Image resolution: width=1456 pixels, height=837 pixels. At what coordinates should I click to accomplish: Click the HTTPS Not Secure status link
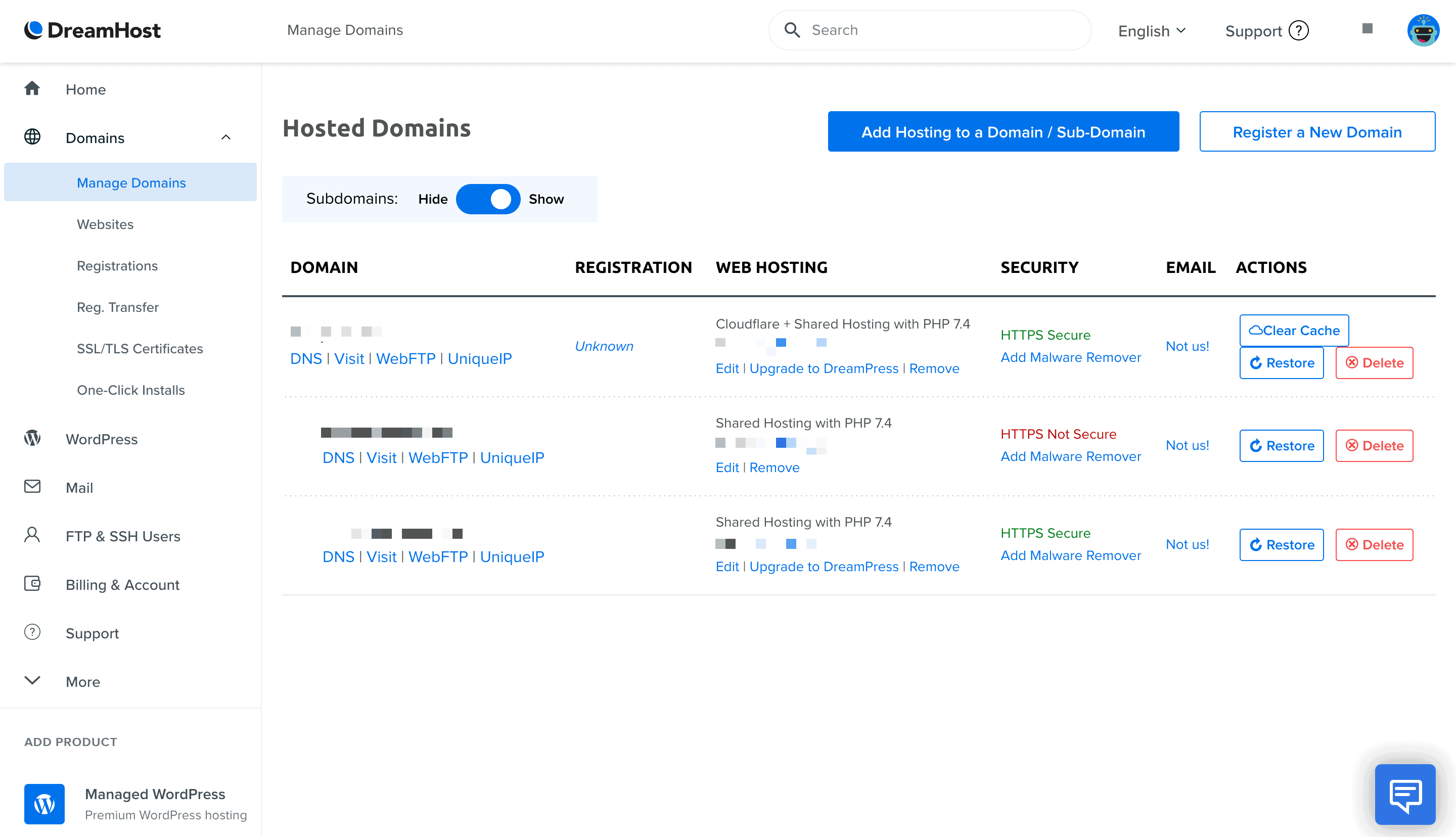[x=1058, y=434]
